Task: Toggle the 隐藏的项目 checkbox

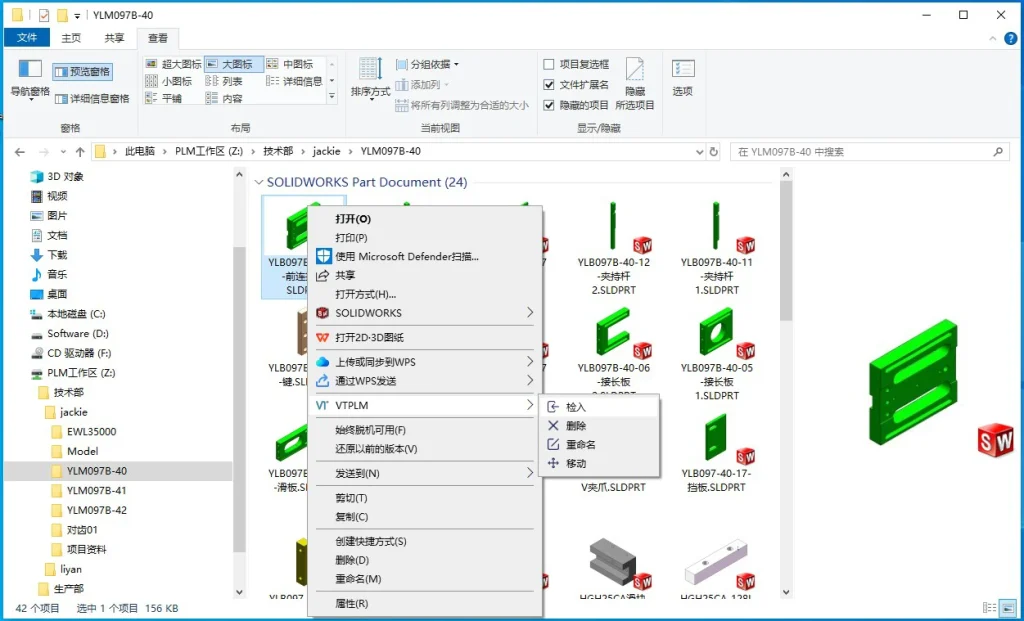Action: pyautogui.click(x=549, y=104)
